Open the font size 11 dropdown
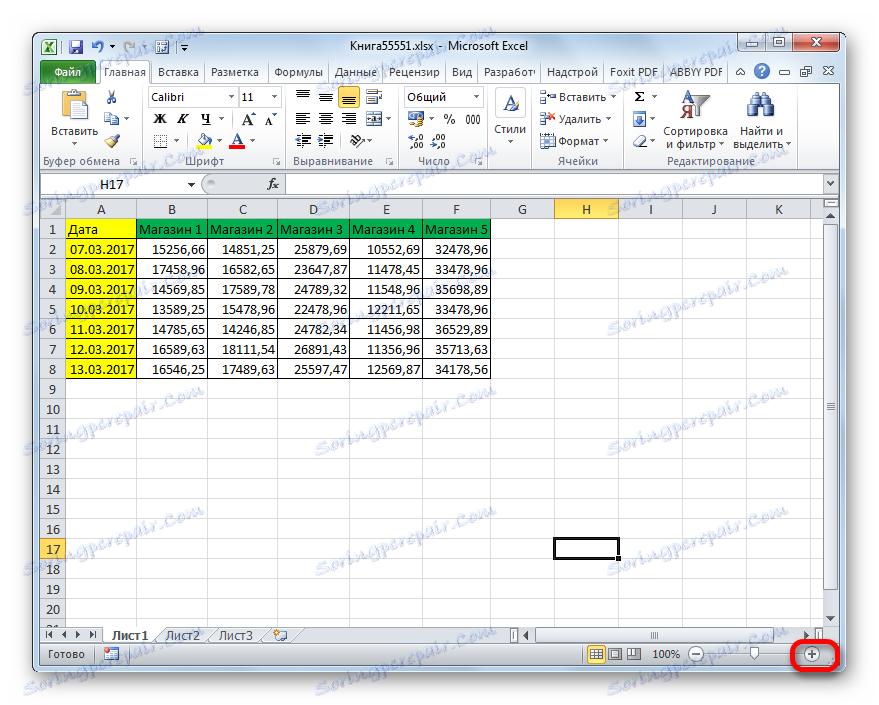Screen dimensions: 879x705 click(x=274, y=97)
